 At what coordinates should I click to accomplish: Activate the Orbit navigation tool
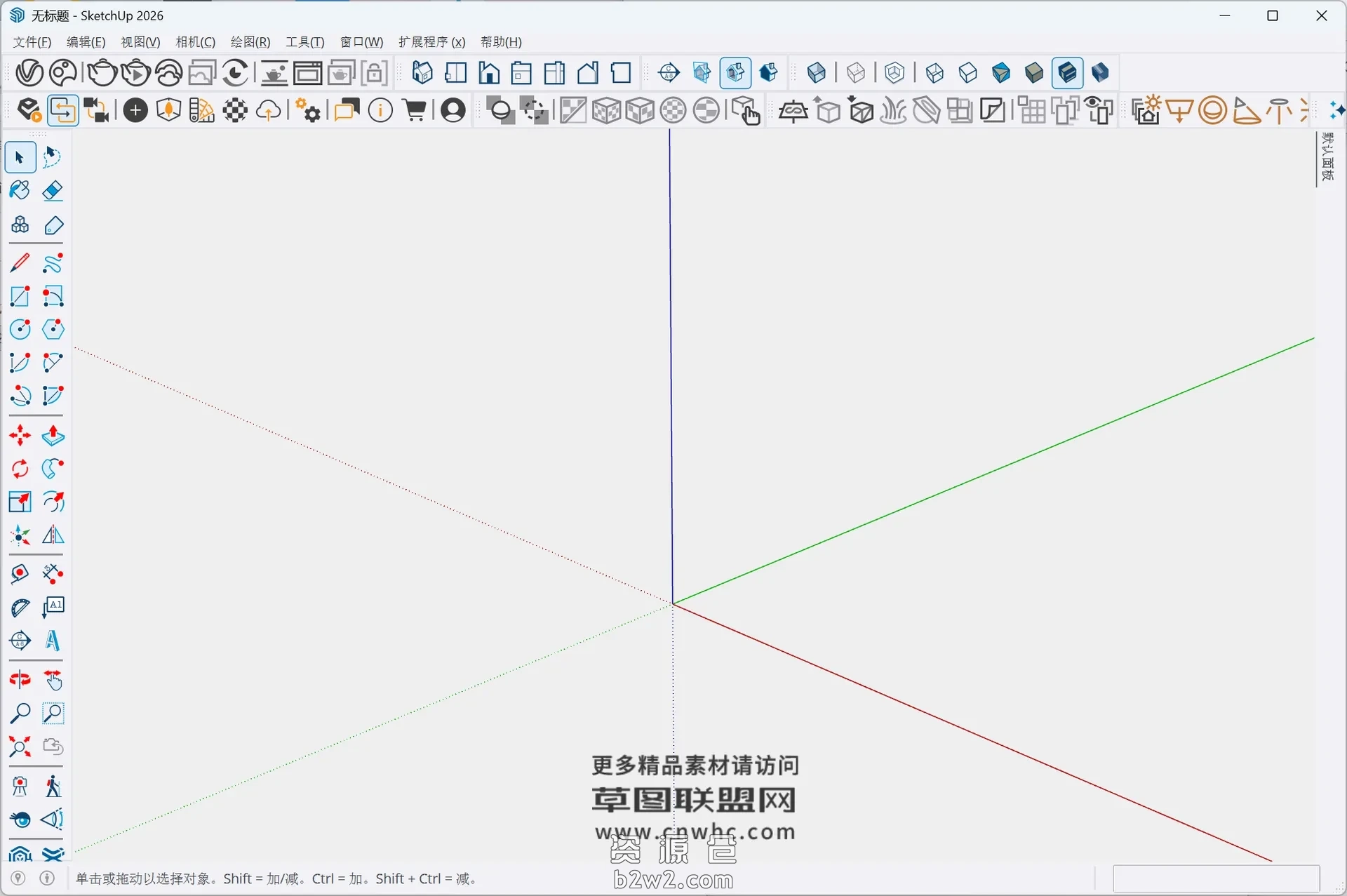pyautogui.click(x=20, y=679)
